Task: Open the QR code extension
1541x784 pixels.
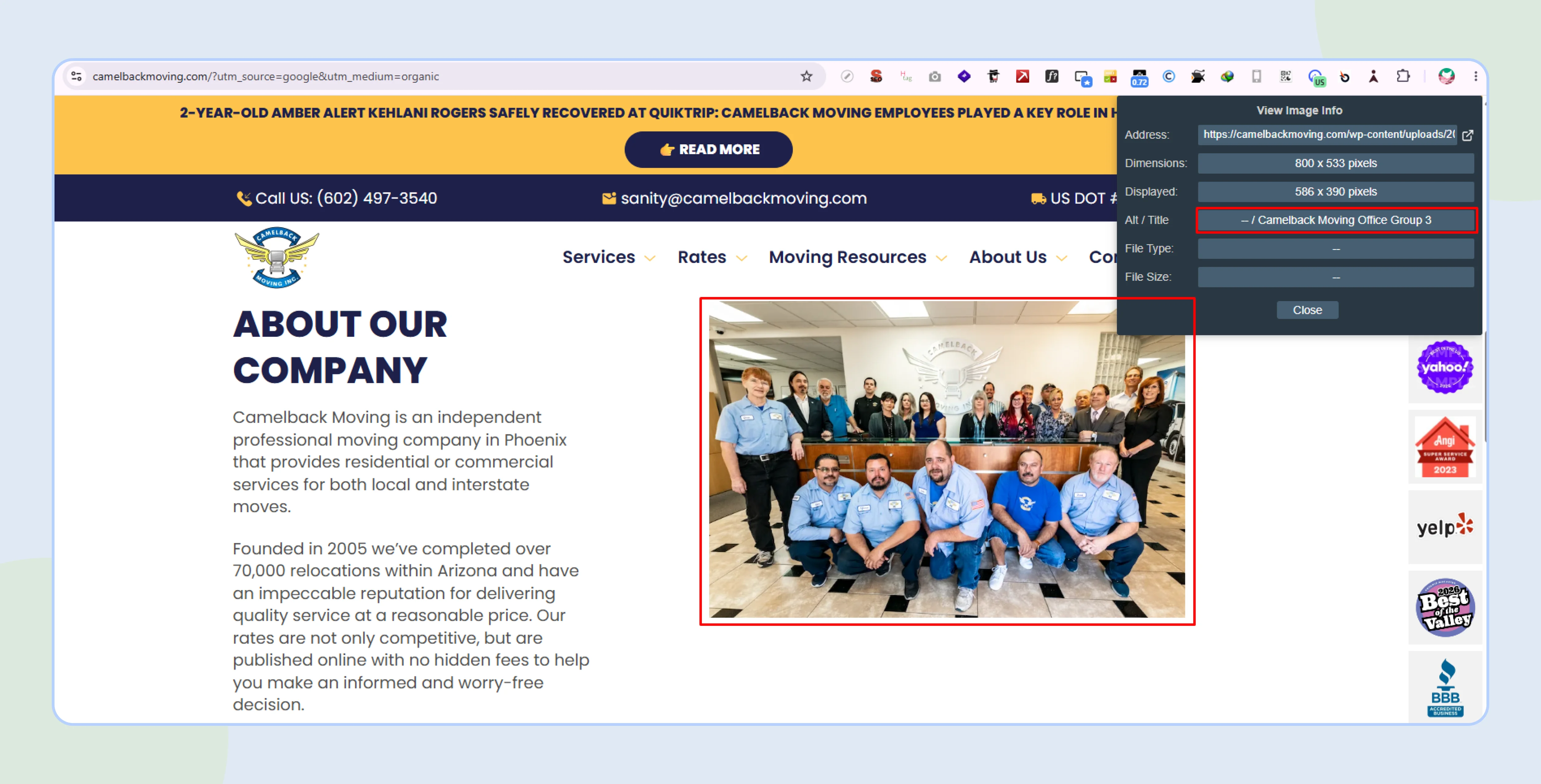Action: 1286,76
